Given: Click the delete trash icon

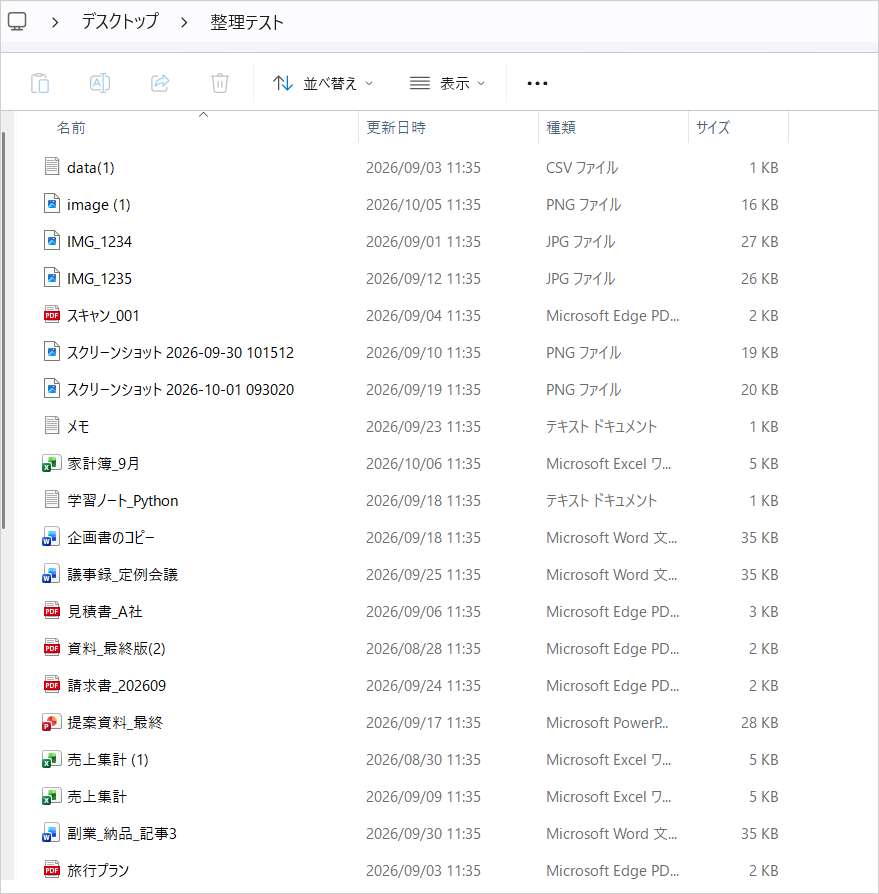Looking at the screenshot, I should 220,83.
